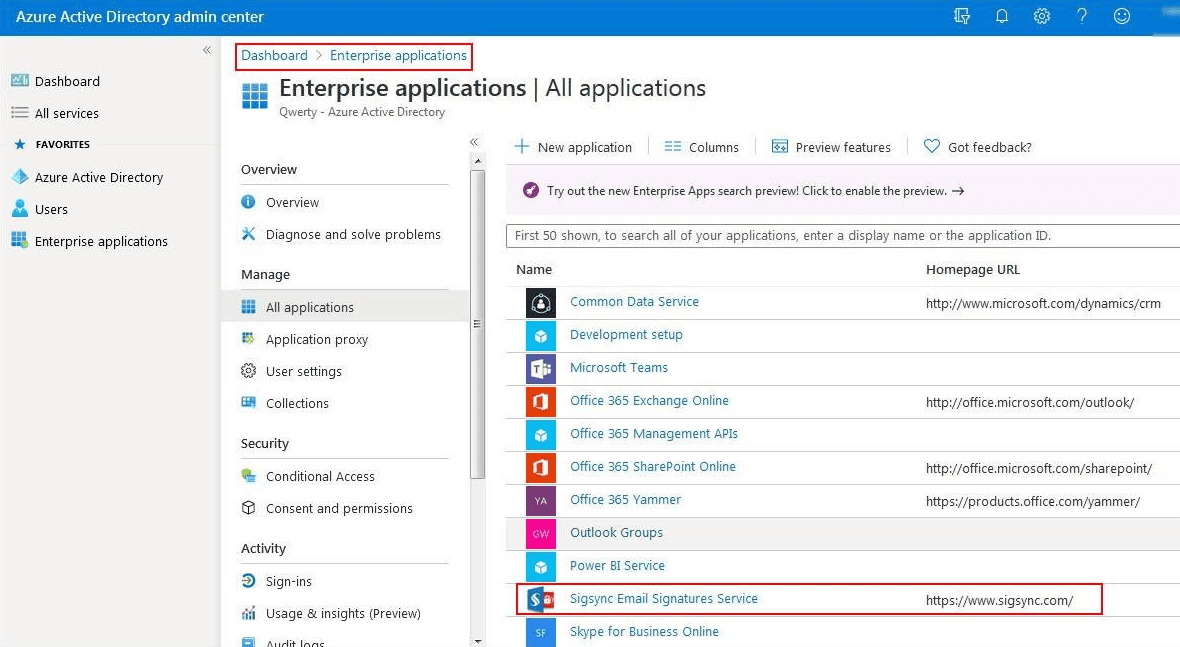1180x647 pixels.
Task: Click the Microsoft Teams application icon
Action: 540,368
